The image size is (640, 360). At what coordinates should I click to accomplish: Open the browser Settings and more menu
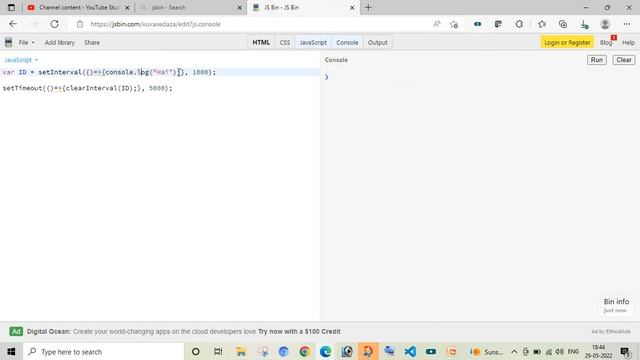[627, 24]
